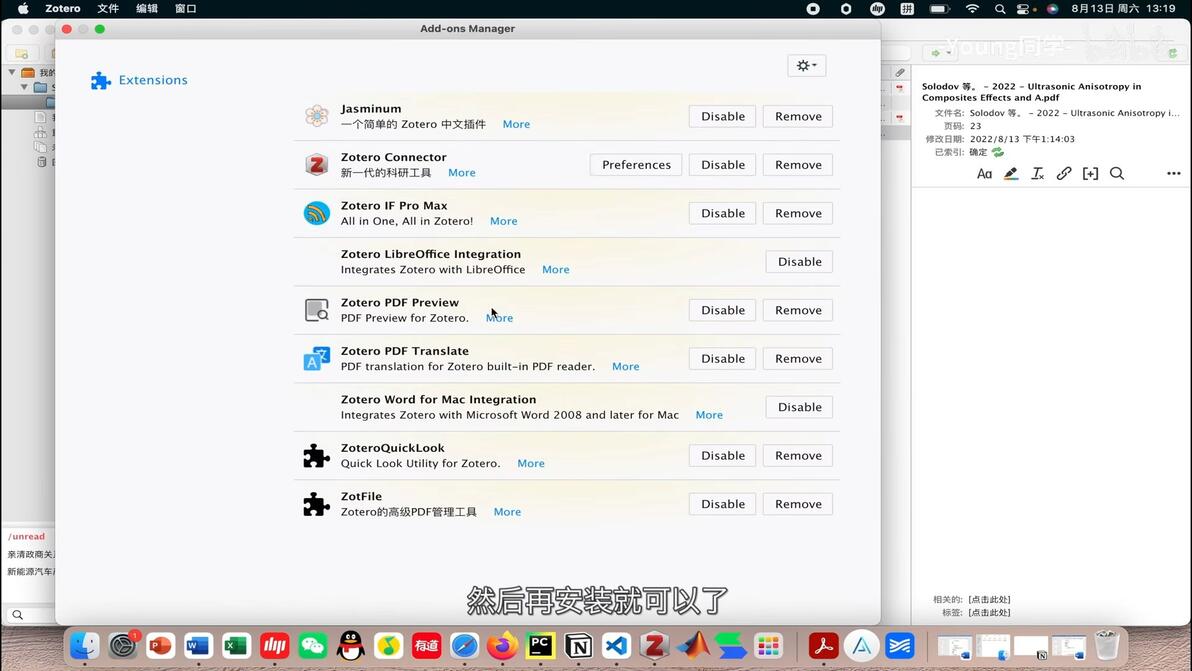Click the green sync icon in Zotero window
Viewport: 1192px width, 671px height.
[x=1173, y=52]
